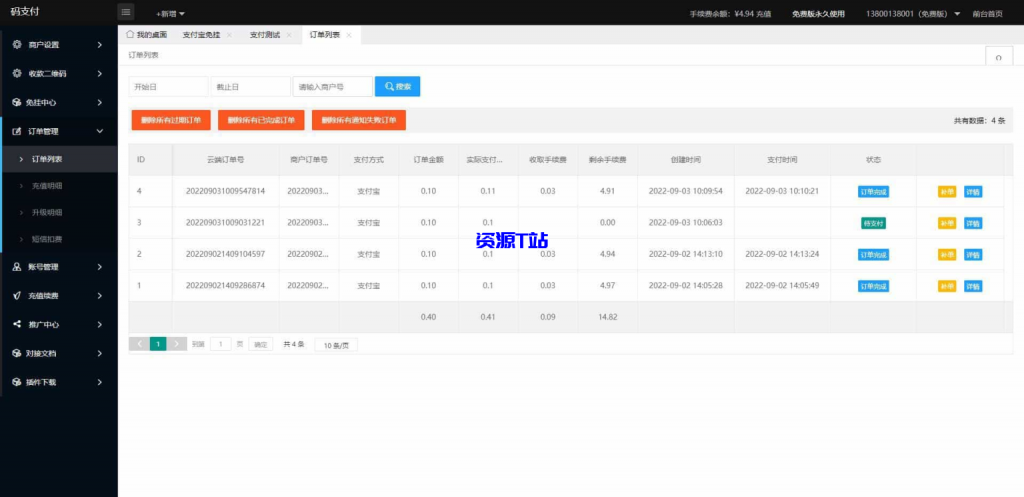Click 详情 button for order ID 4

click(973, 192)
